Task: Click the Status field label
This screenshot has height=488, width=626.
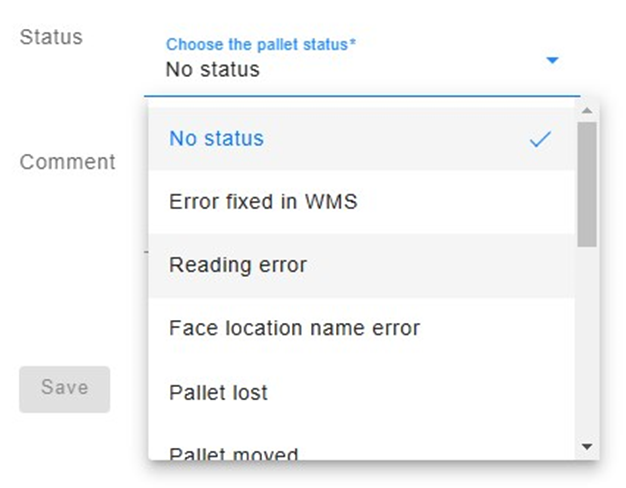Action: point(51,37)
